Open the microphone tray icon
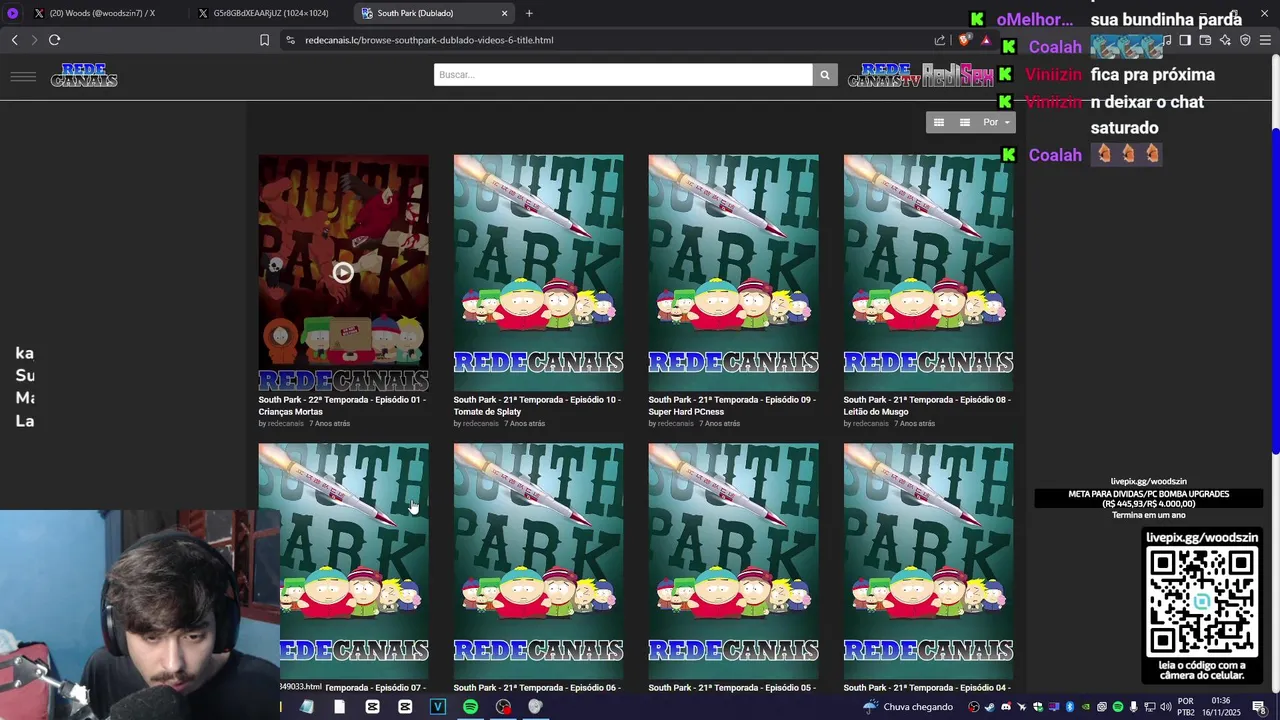Viewport: 1280px width, 720px height. pos(1134,707)
